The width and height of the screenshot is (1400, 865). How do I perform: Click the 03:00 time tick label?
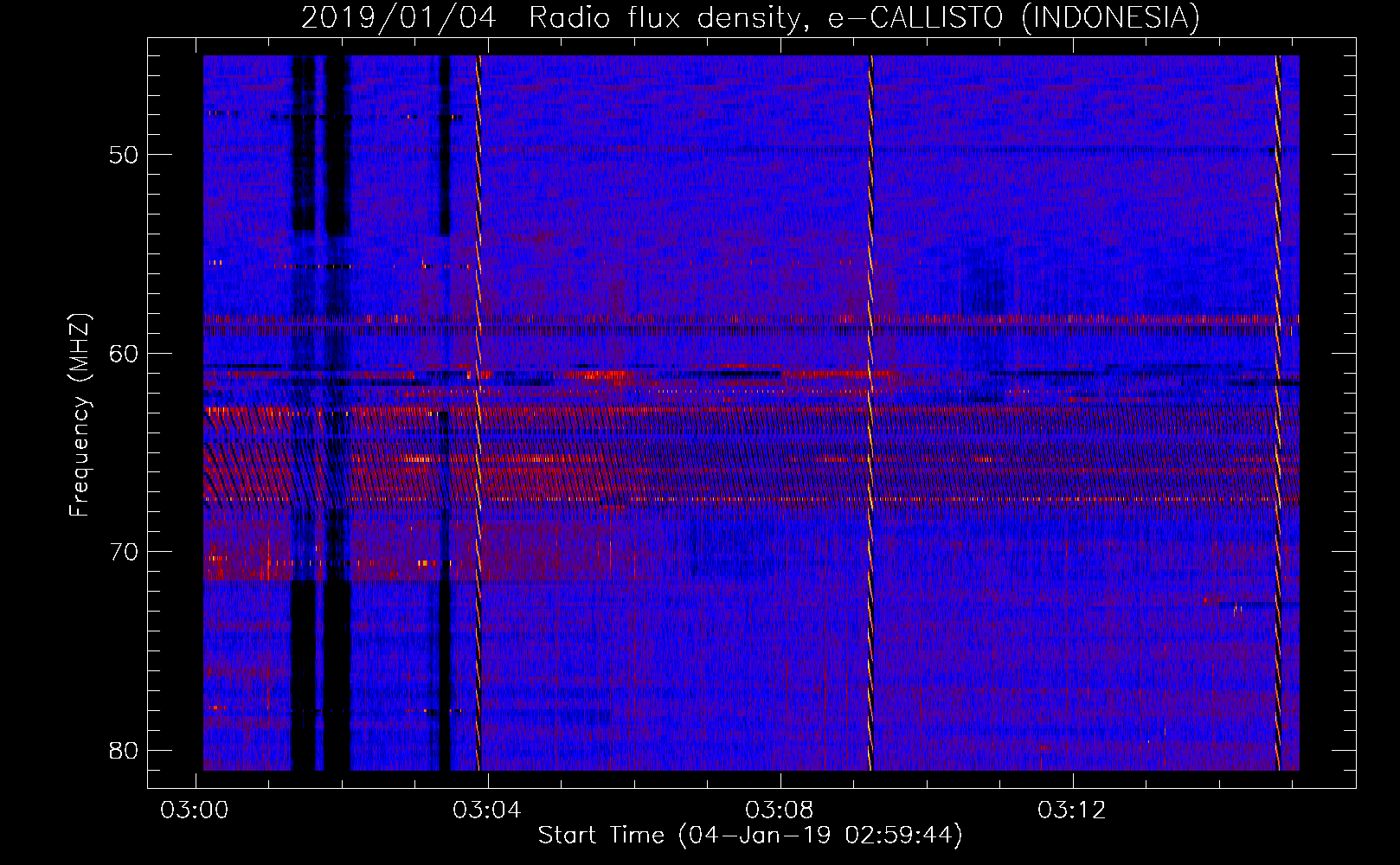click(x=195, y=811)
